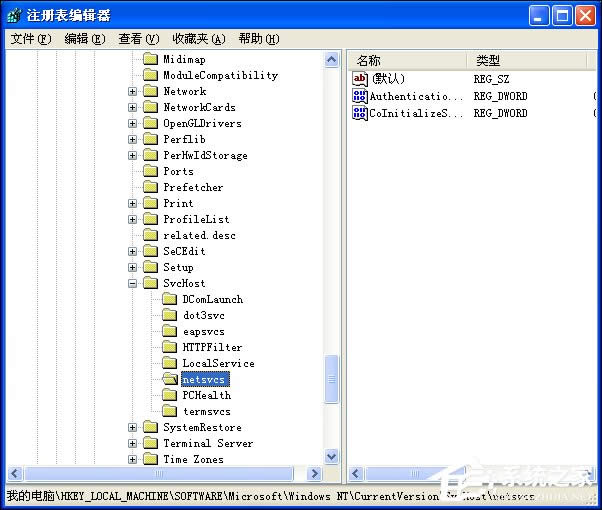The height and width of the screenshot is (510, 602).
Task: Click the values pane scroll left arrow
Action: [356, 474]
